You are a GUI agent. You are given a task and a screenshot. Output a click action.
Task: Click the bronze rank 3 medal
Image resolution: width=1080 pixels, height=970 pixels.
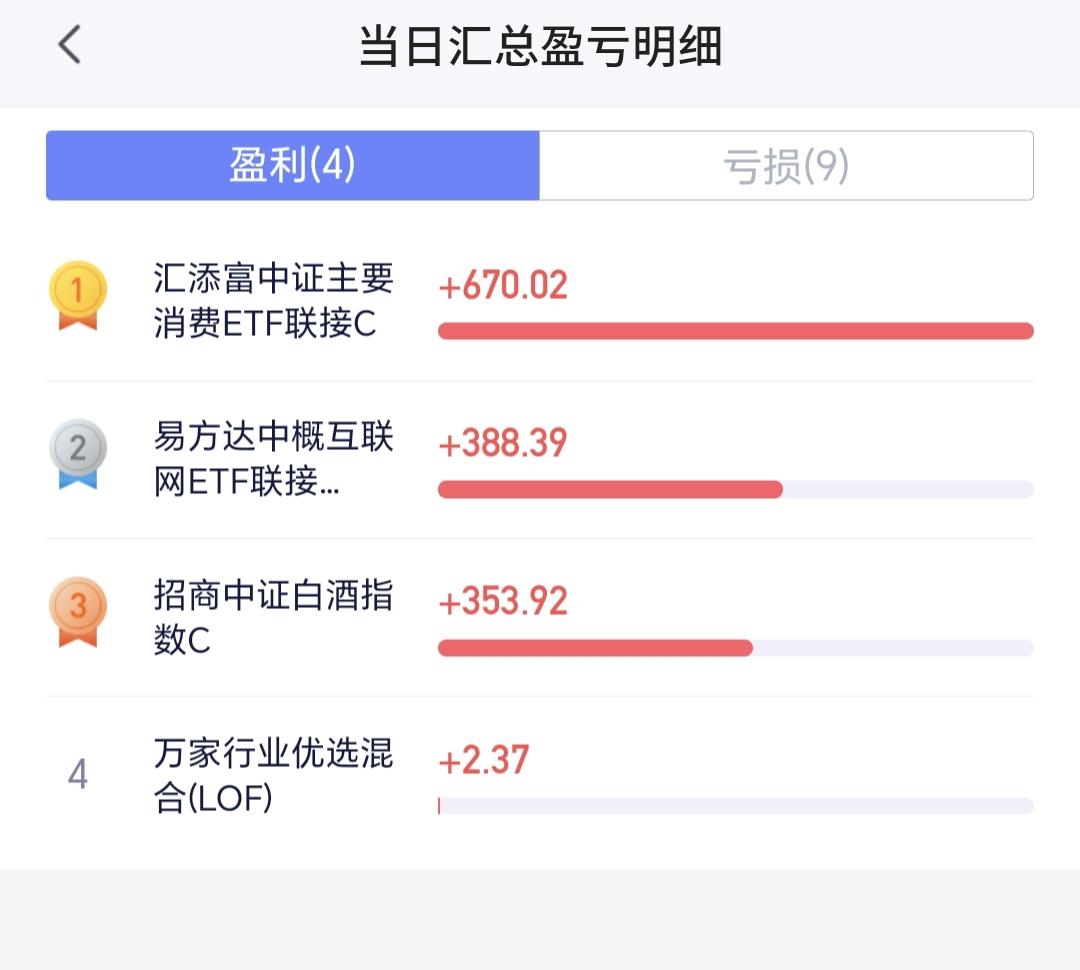[78, 612]
